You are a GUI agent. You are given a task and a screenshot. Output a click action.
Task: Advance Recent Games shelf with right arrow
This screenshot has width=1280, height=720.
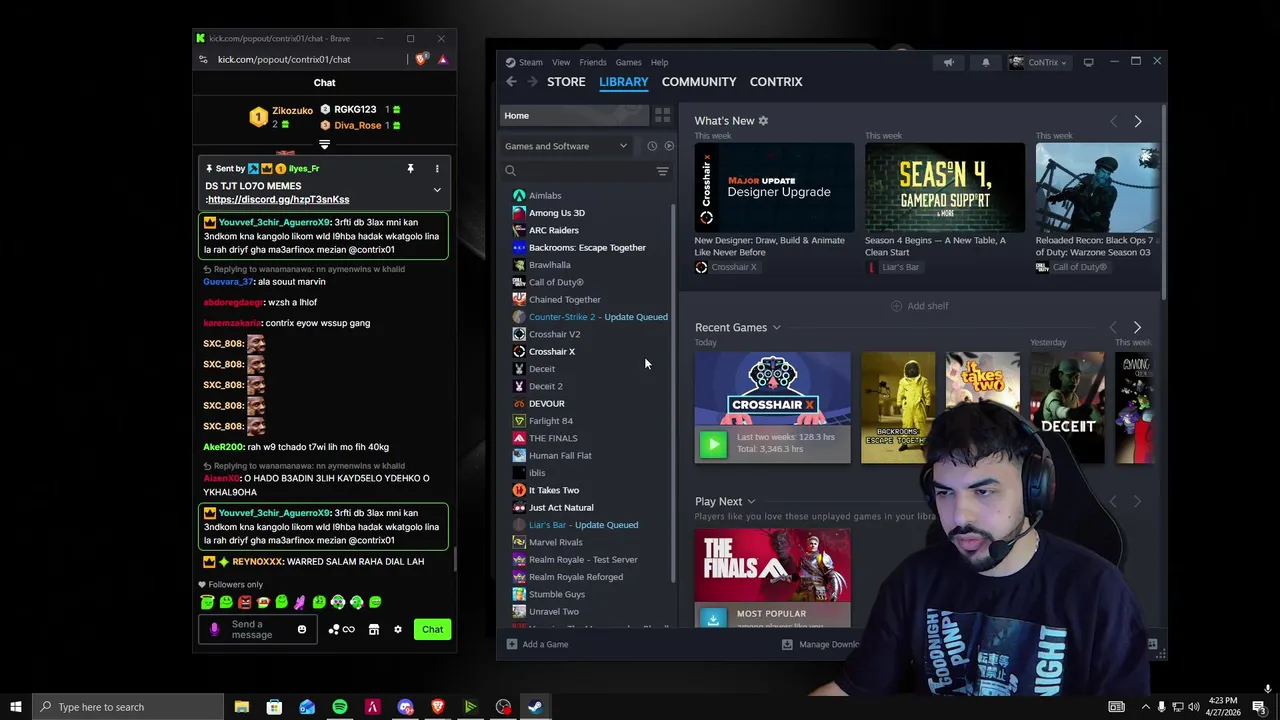[x=1137, y=327]
